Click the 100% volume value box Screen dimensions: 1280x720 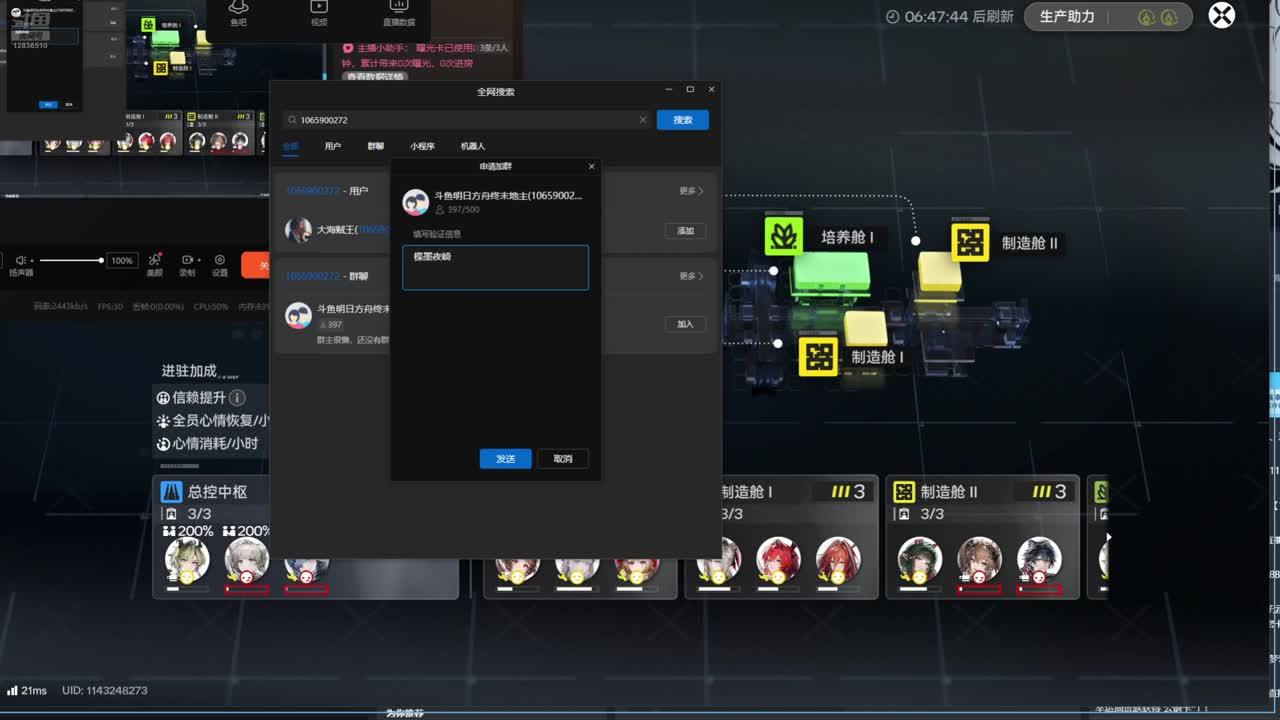point(122,260)
